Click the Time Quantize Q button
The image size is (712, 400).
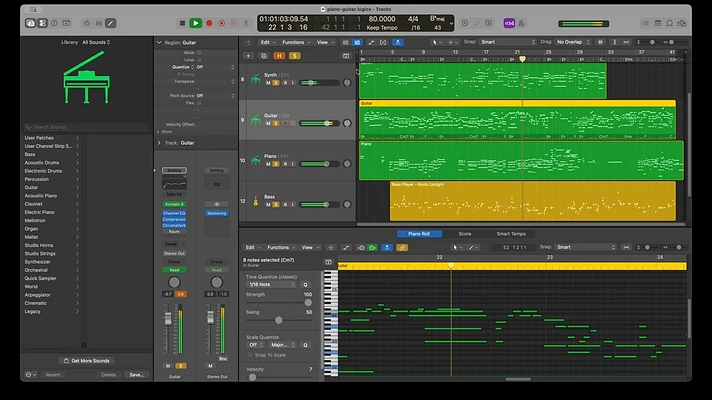(x=305, y=285)
